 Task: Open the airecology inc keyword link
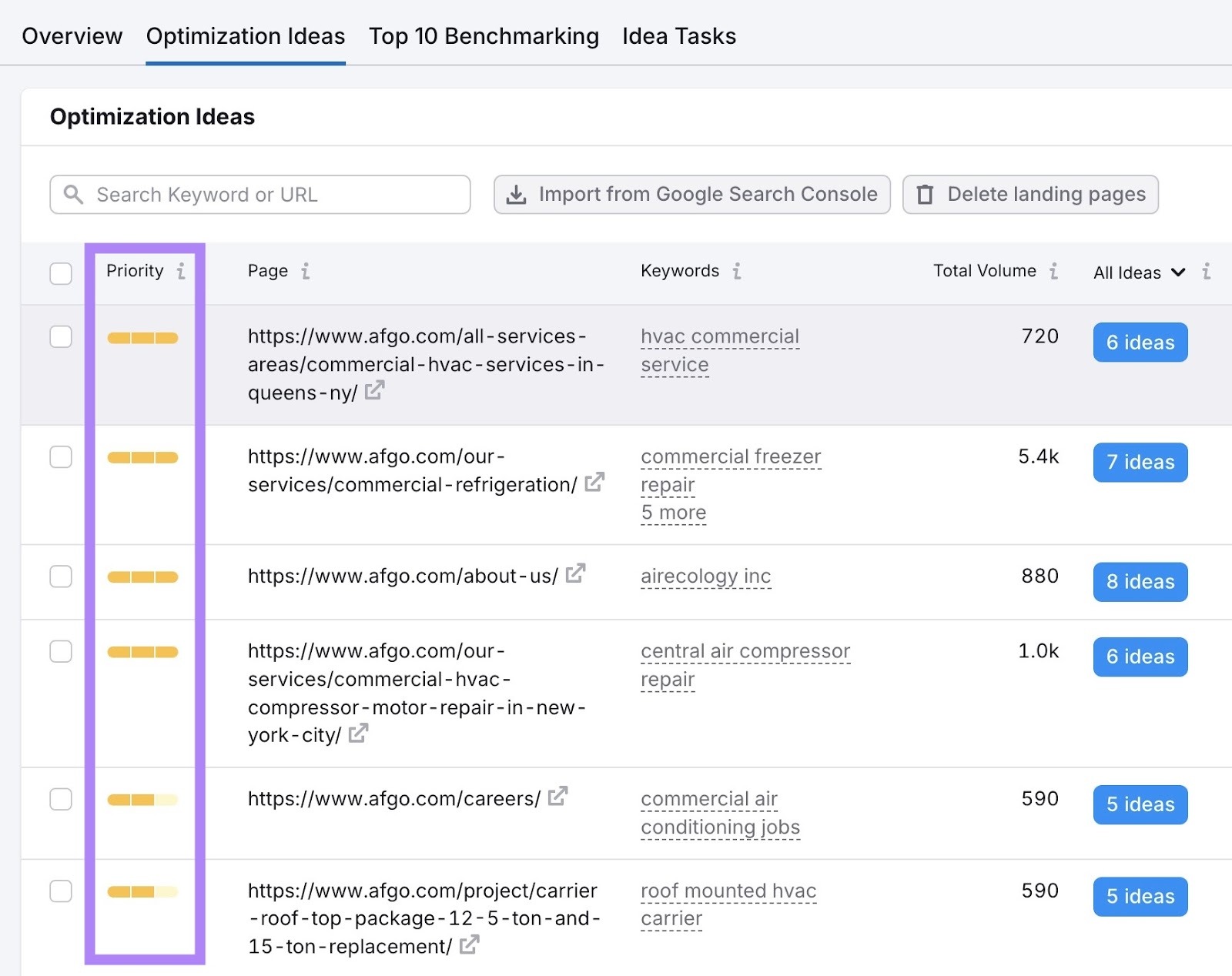tap(705, 575)
